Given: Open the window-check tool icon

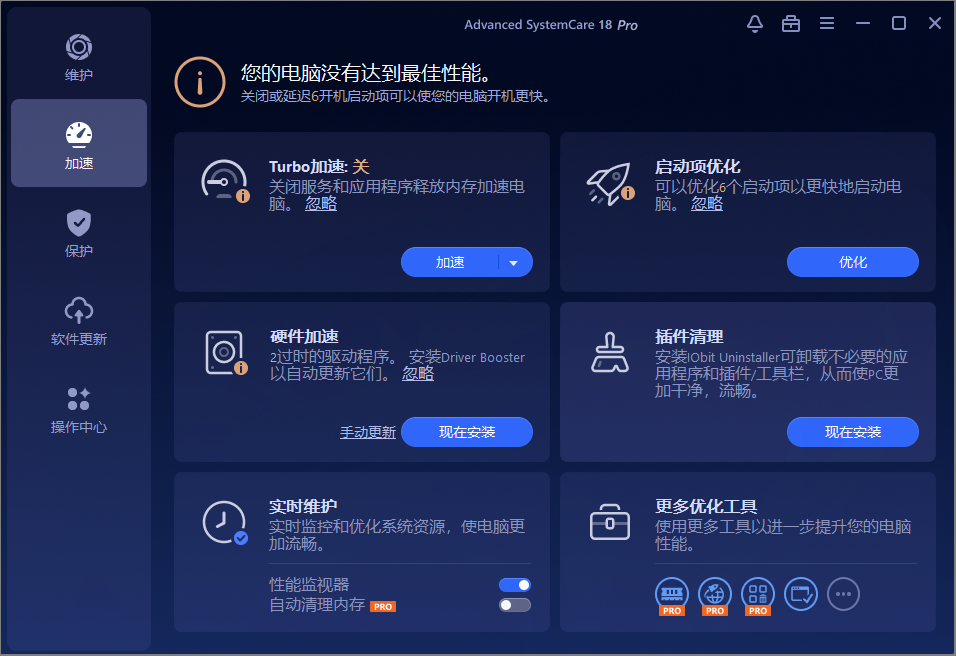Looking at the screenshot, I should (x=801, y=594).
